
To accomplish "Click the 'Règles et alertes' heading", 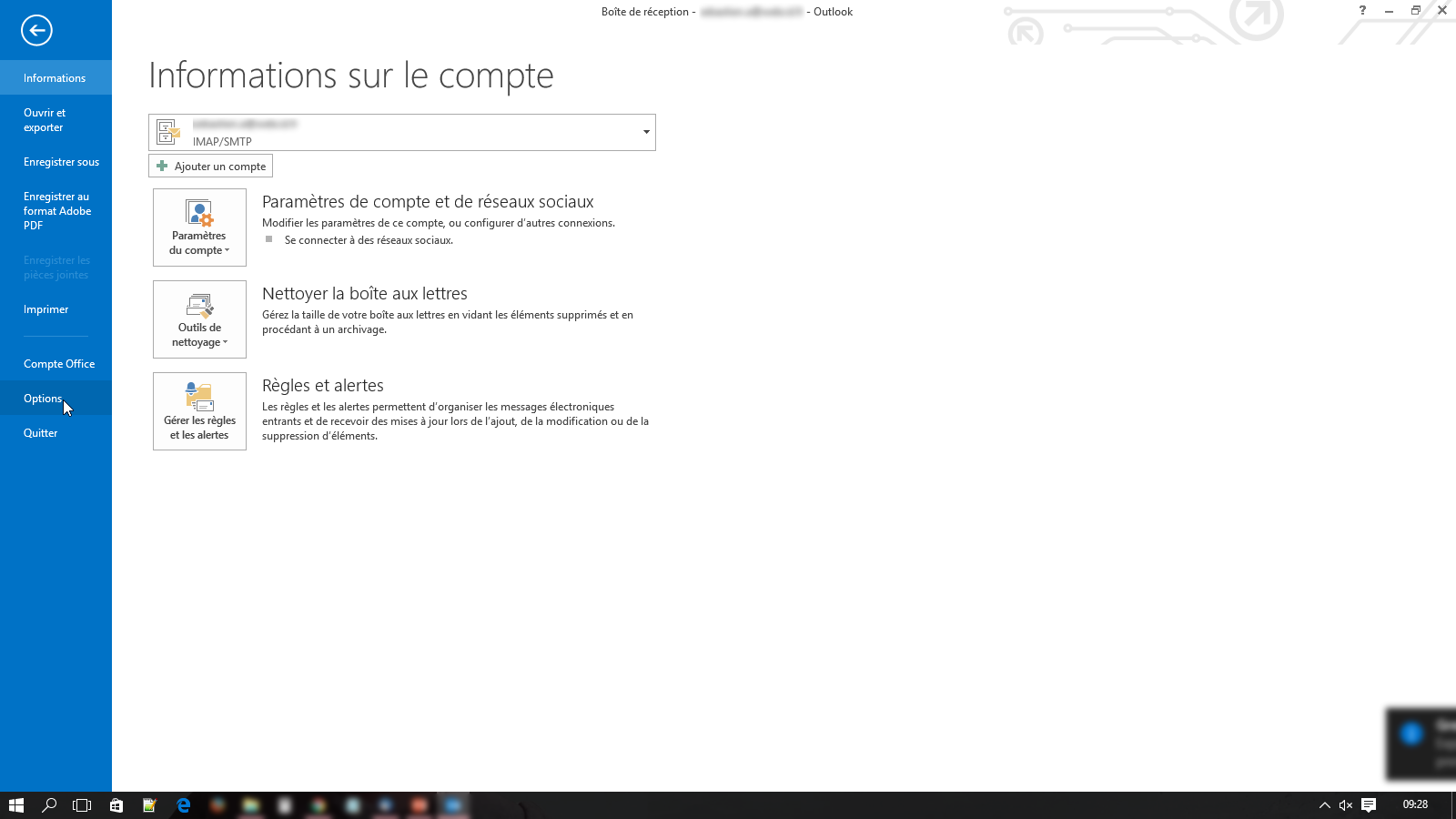I will point(323,386).
